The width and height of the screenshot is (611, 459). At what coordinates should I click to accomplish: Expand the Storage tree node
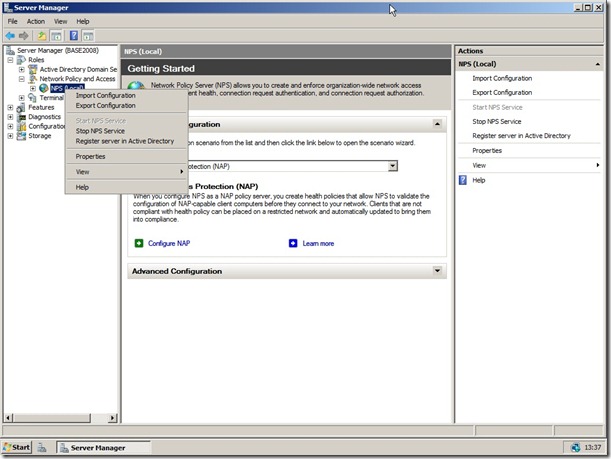tap(11, 136)
